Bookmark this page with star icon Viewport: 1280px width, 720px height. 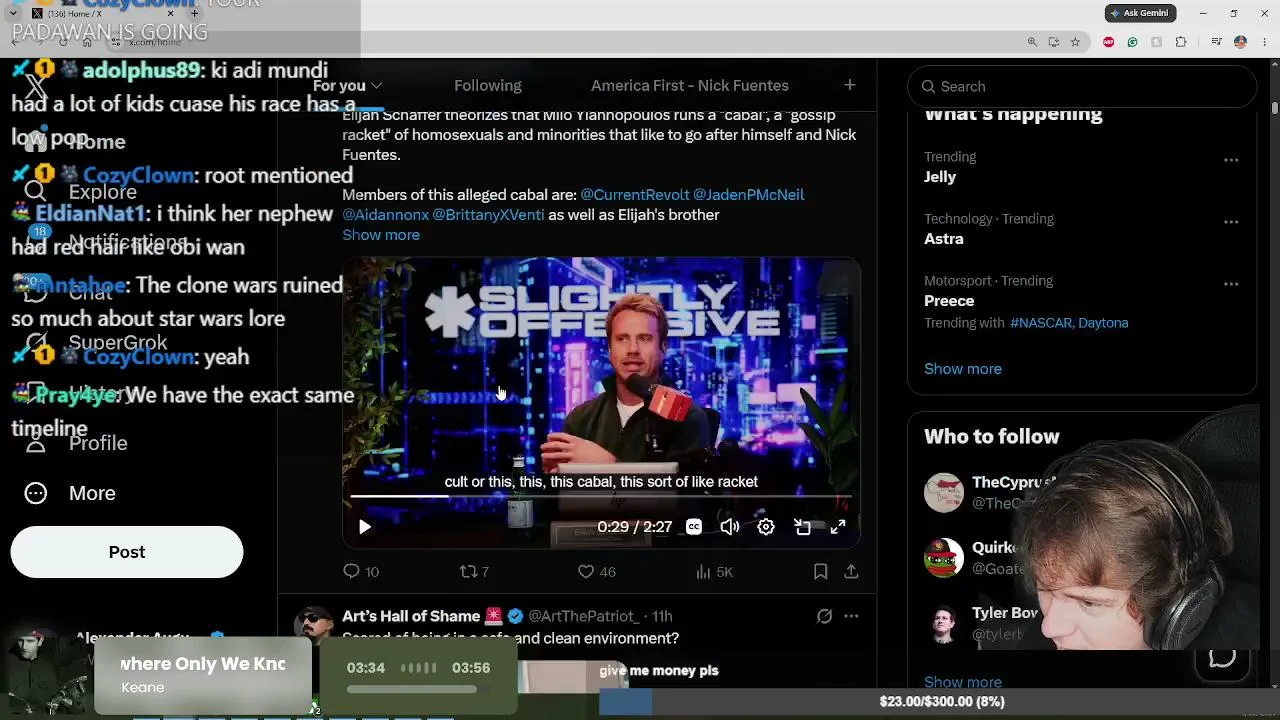(1075, 42)
